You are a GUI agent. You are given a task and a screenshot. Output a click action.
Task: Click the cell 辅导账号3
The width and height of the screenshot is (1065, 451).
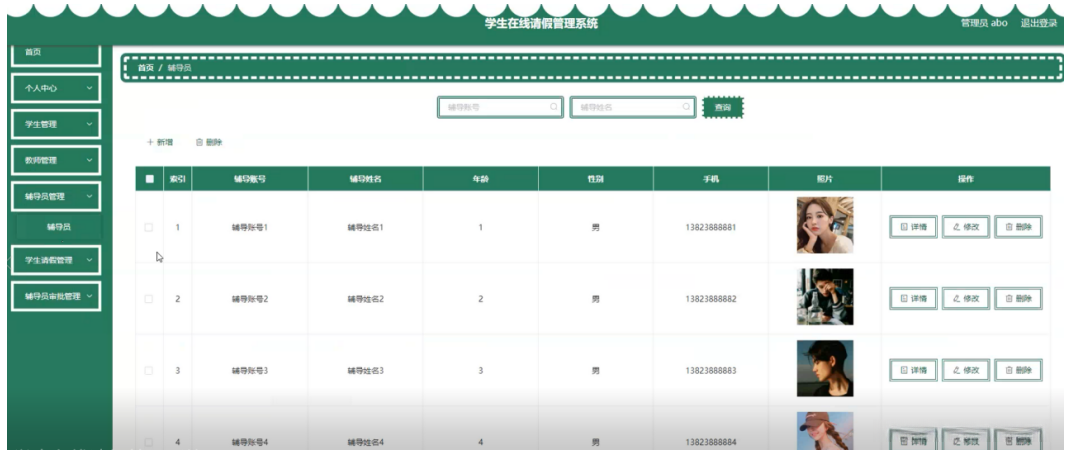point(250,371)
